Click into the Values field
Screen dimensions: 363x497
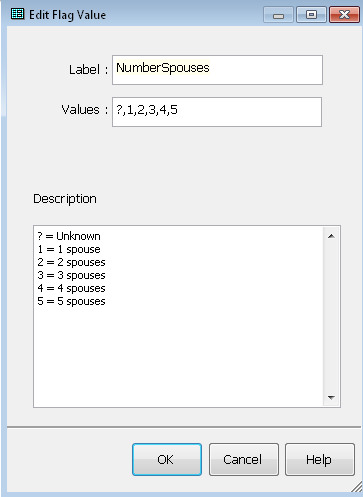pos(217,112)
